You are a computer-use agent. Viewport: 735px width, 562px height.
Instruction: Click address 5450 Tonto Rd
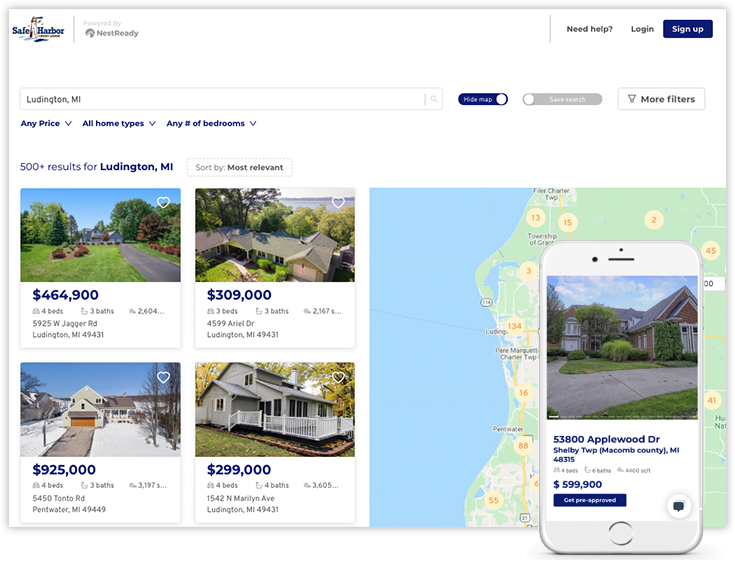click(x=59, y=498)
